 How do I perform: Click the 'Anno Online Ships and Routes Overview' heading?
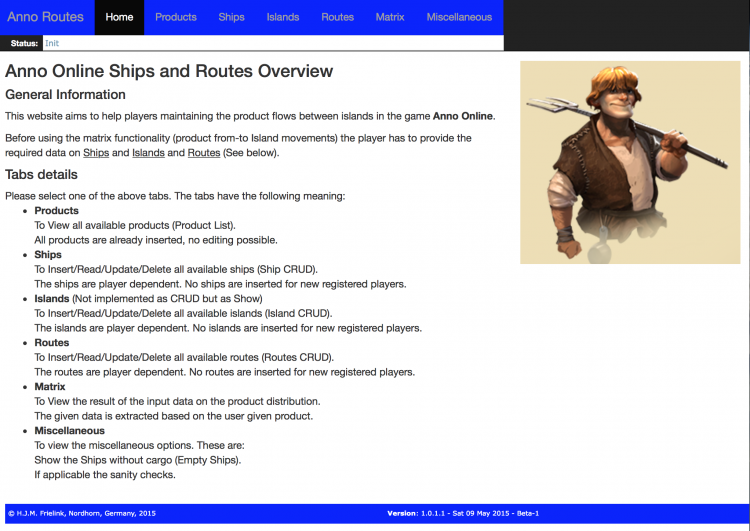(x=169, y=71)
